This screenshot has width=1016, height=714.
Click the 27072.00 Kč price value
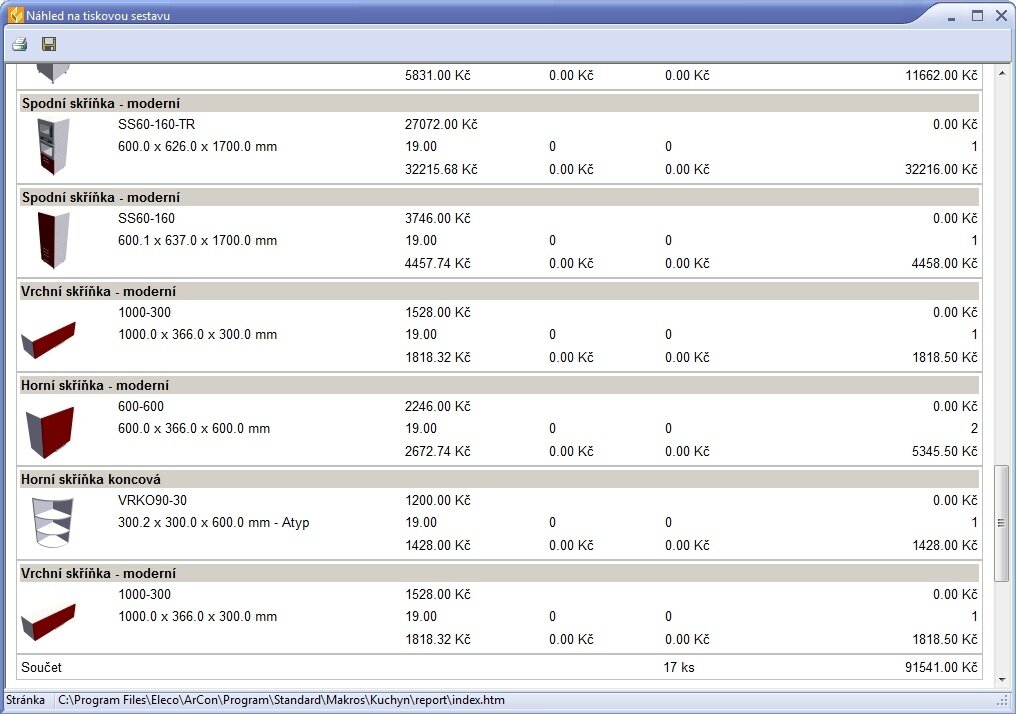point(441,125)
